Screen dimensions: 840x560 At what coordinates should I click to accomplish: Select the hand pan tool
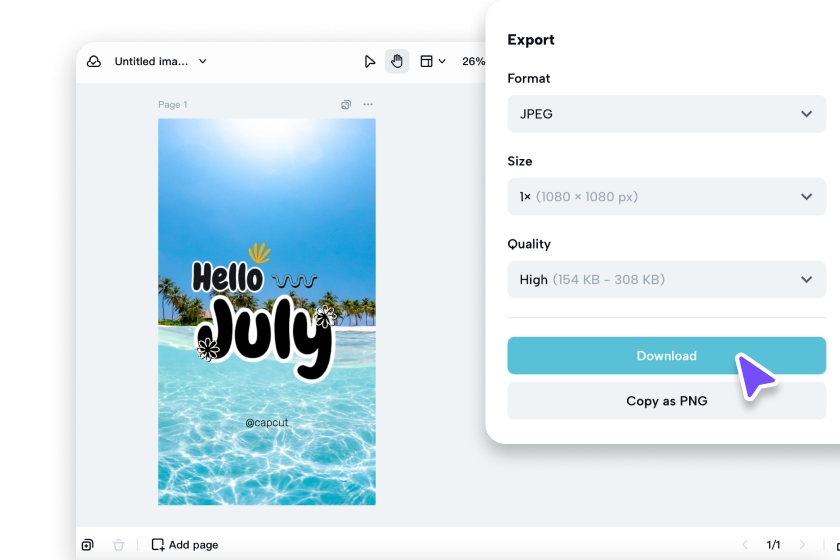click(397, 62)
